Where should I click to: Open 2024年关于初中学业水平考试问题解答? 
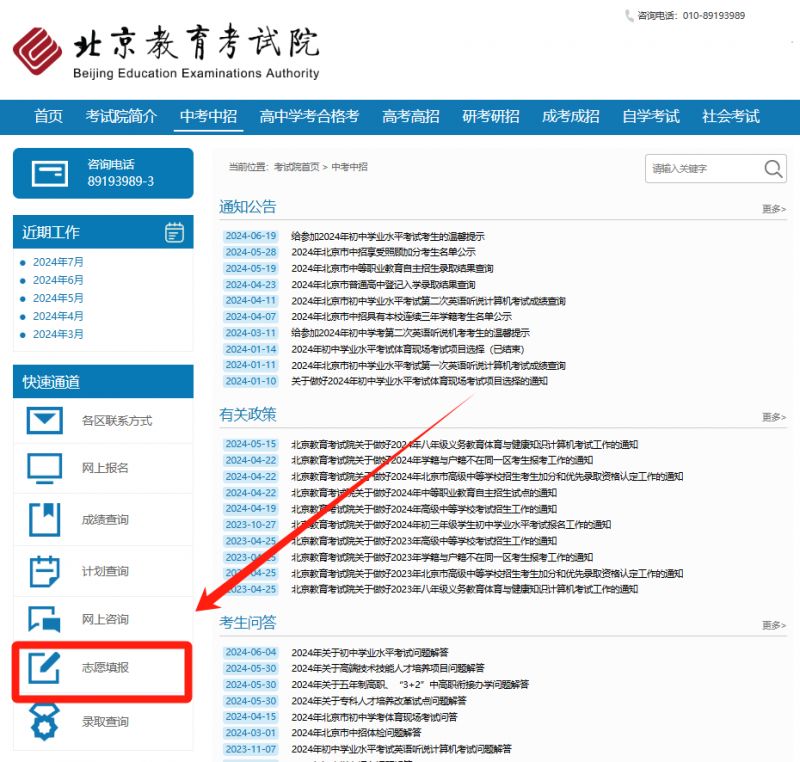[370, 652]
